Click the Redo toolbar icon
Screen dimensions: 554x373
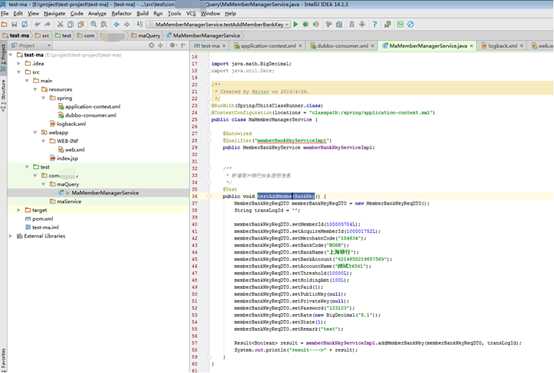[47, 24]
